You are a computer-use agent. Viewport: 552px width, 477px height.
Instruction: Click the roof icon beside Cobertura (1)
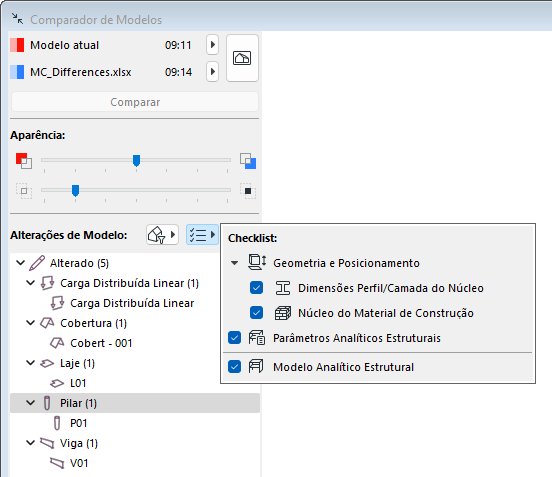47,323
